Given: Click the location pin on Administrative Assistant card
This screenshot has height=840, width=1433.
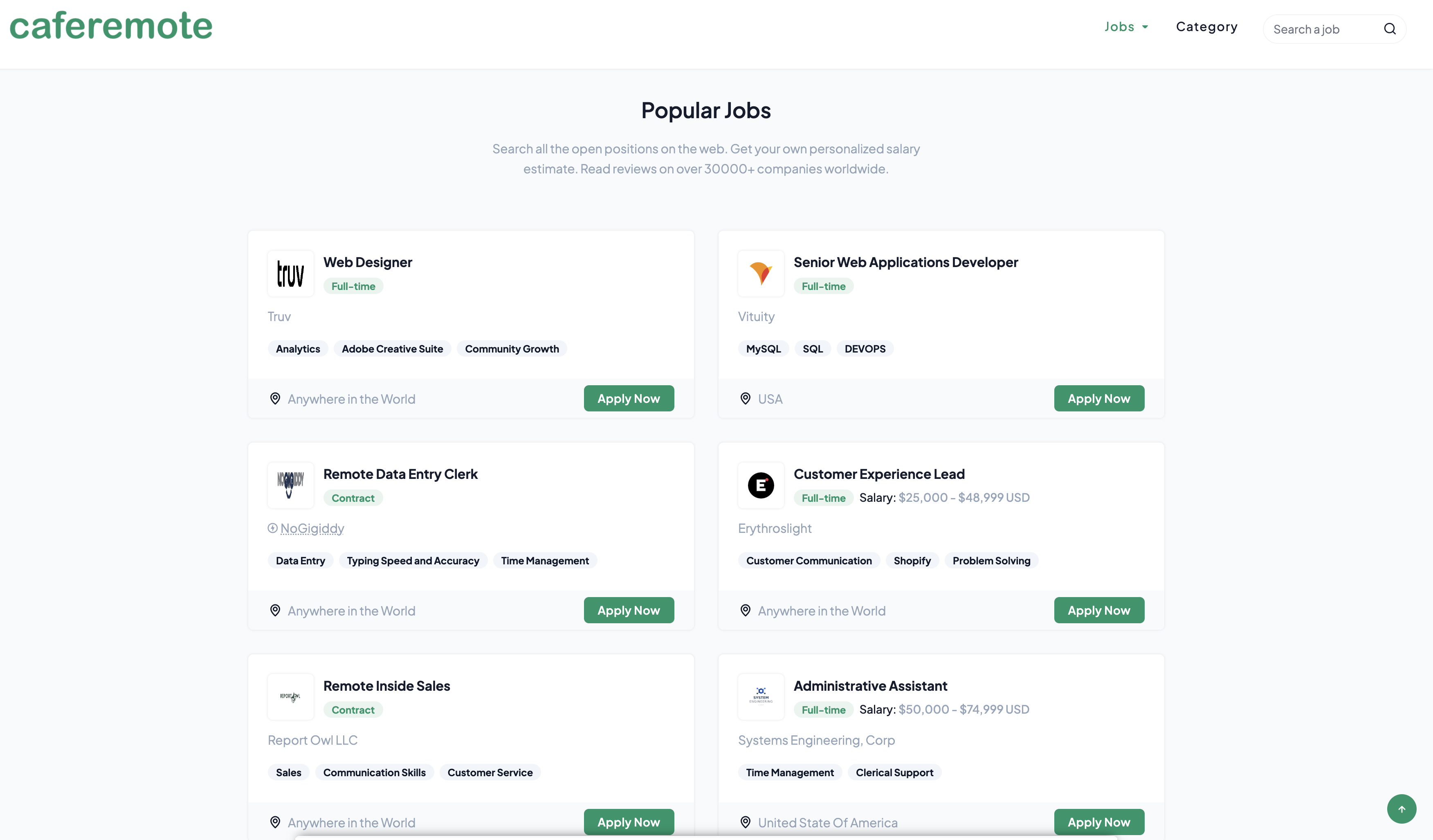Looking at the screenshot, I should 746,822.
